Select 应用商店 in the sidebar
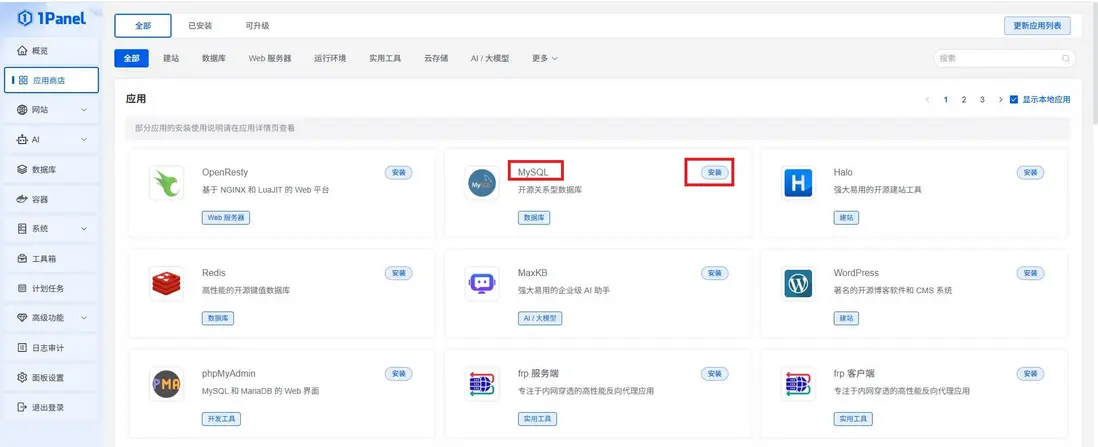This screenshot has height=447, width=1098. point(51,81)
